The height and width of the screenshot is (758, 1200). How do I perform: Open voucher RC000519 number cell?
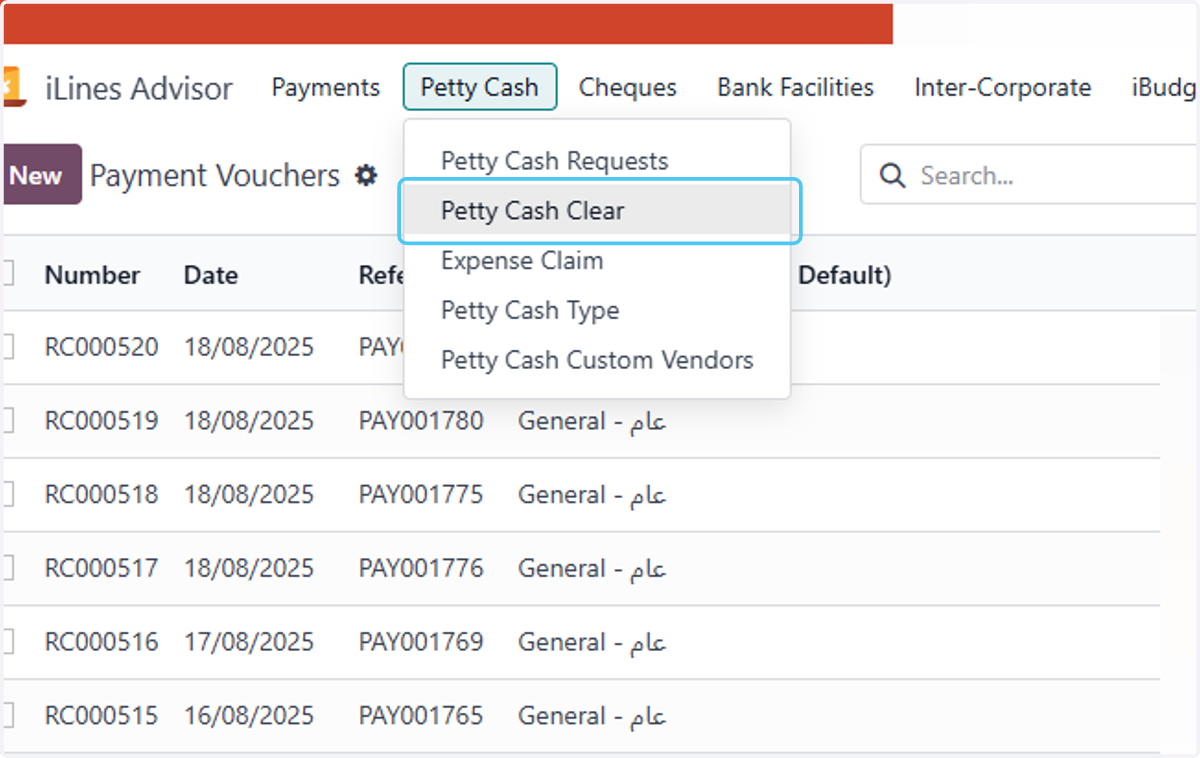(102, 421)
